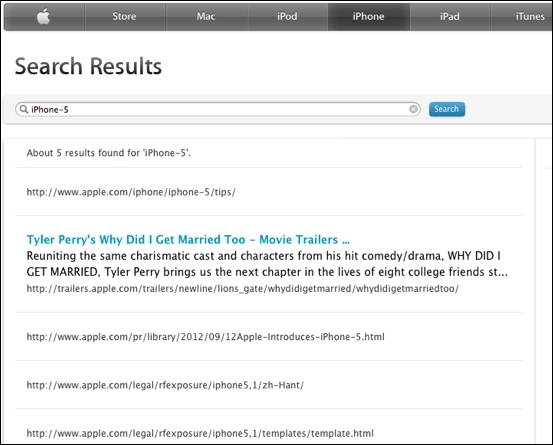The image size is (553, 445).
Task: Open the templates/template.html URL result
Action: tap(200, 433)
